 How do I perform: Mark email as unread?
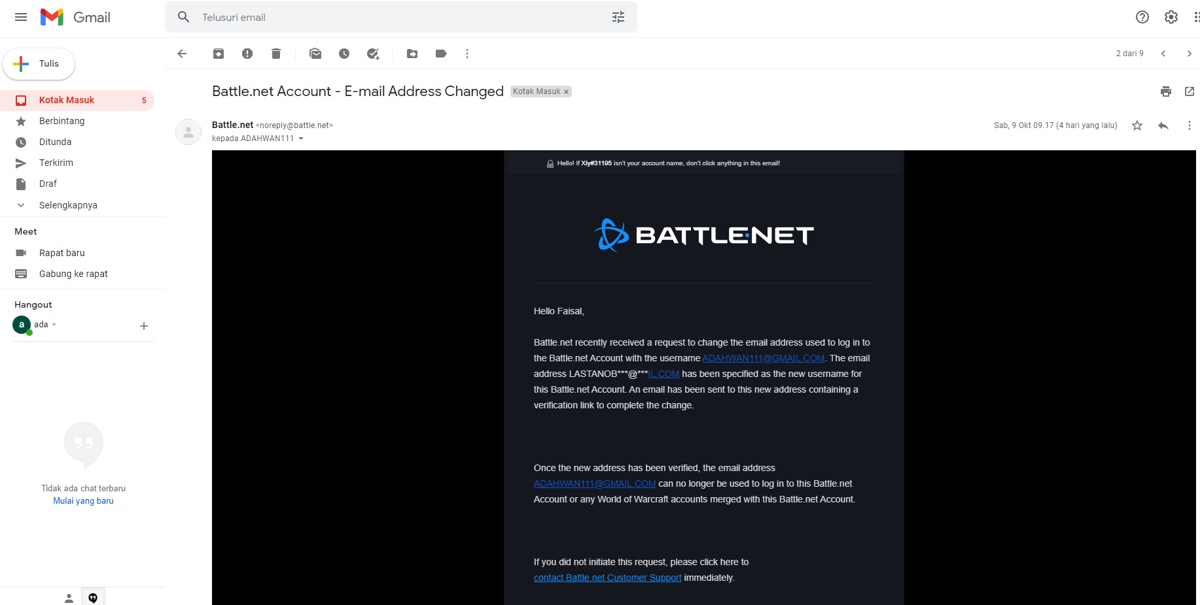315,54
